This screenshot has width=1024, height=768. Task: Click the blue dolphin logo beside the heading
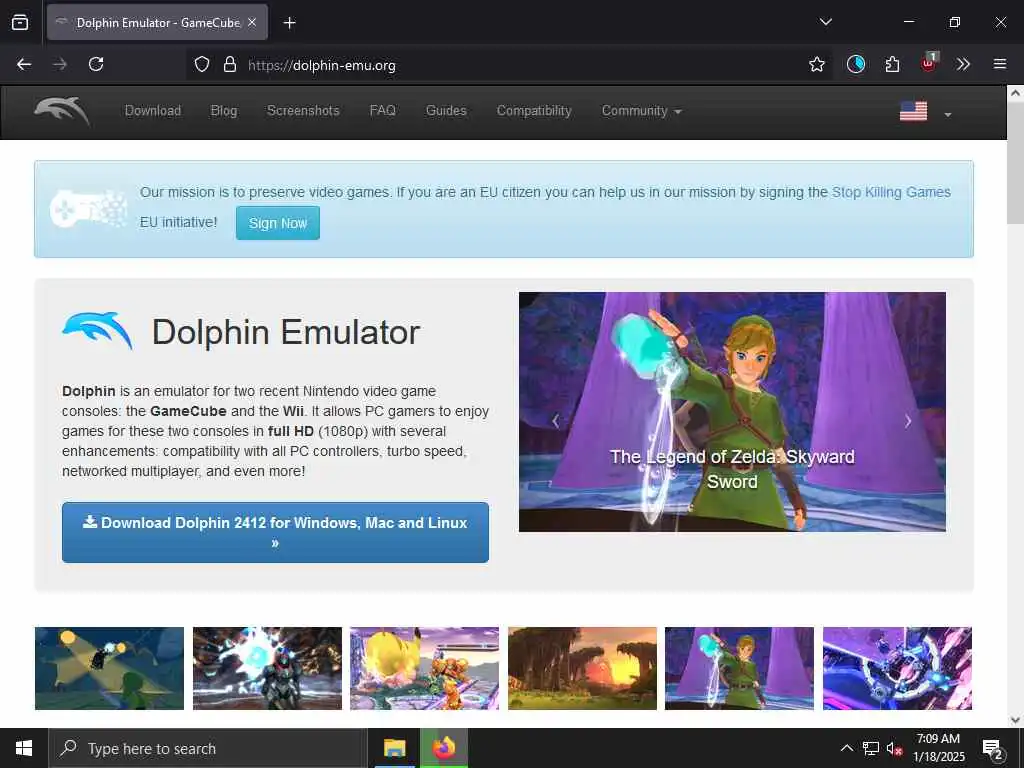pos(98,330)
